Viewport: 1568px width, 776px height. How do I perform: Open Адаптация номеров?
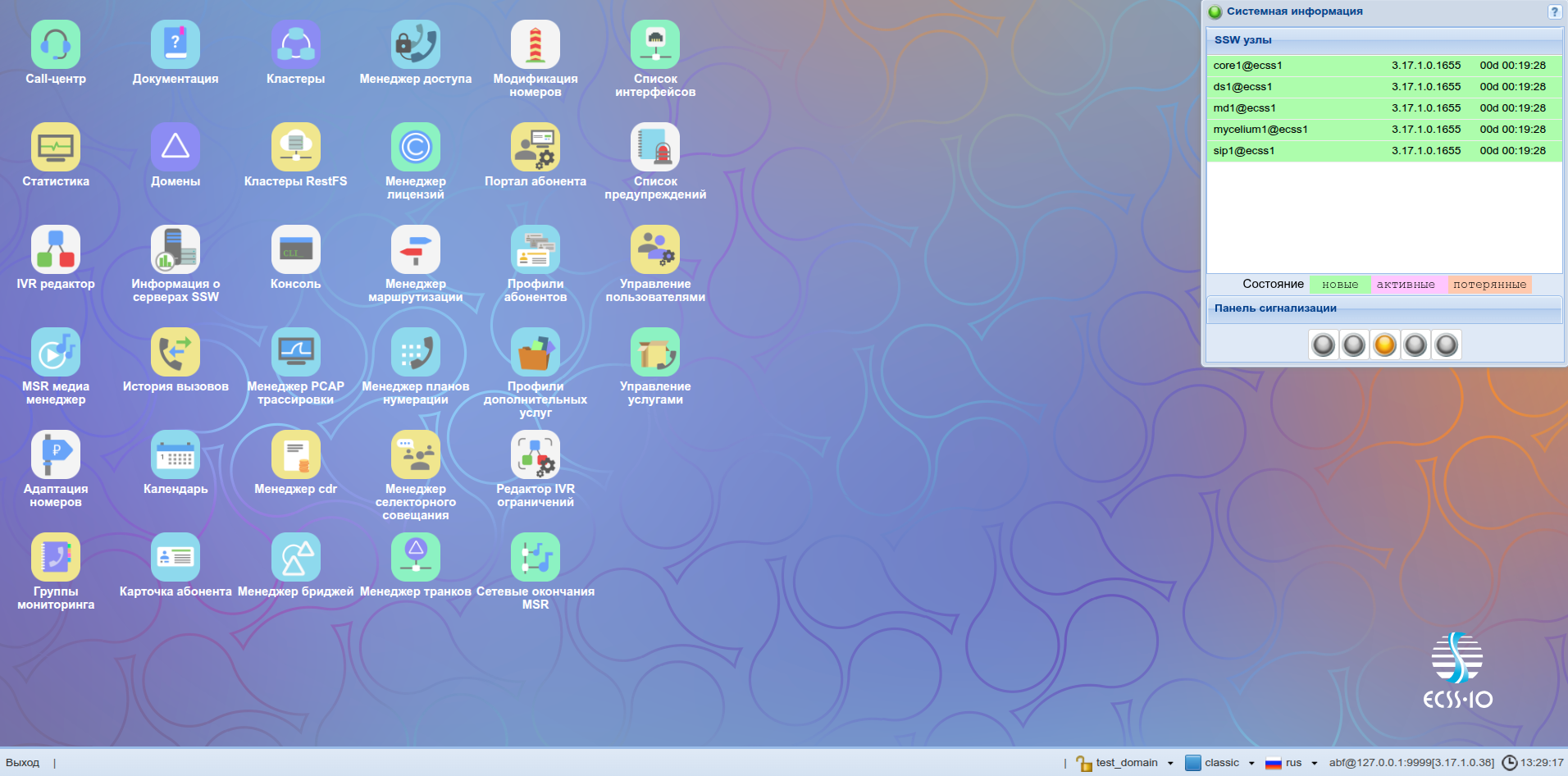click(56, 454)
